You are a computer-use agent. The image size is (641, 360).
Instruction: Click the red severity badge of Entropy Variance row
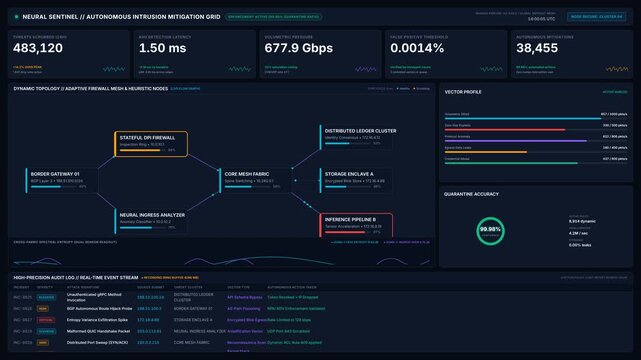(45, 320)
